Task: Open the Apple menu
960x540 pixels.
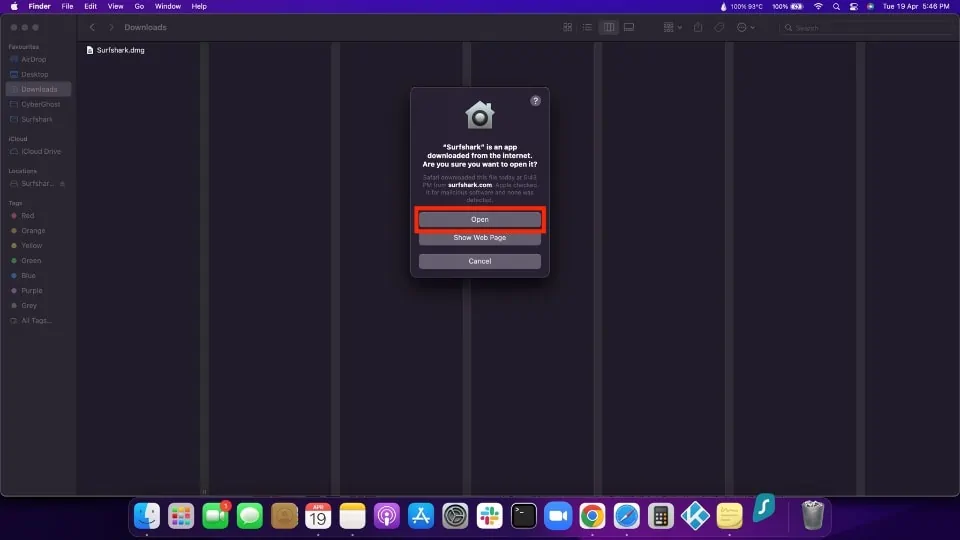Action: tap(13, 6)
